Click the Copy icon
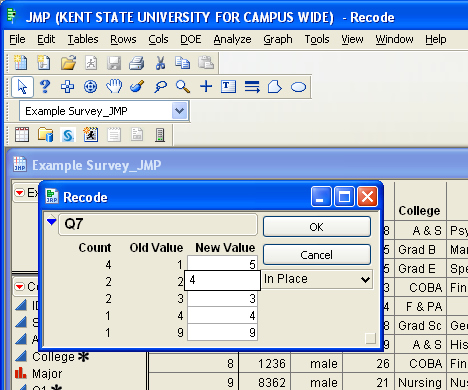This screenshot has width=468, height=390. [182, 63]
